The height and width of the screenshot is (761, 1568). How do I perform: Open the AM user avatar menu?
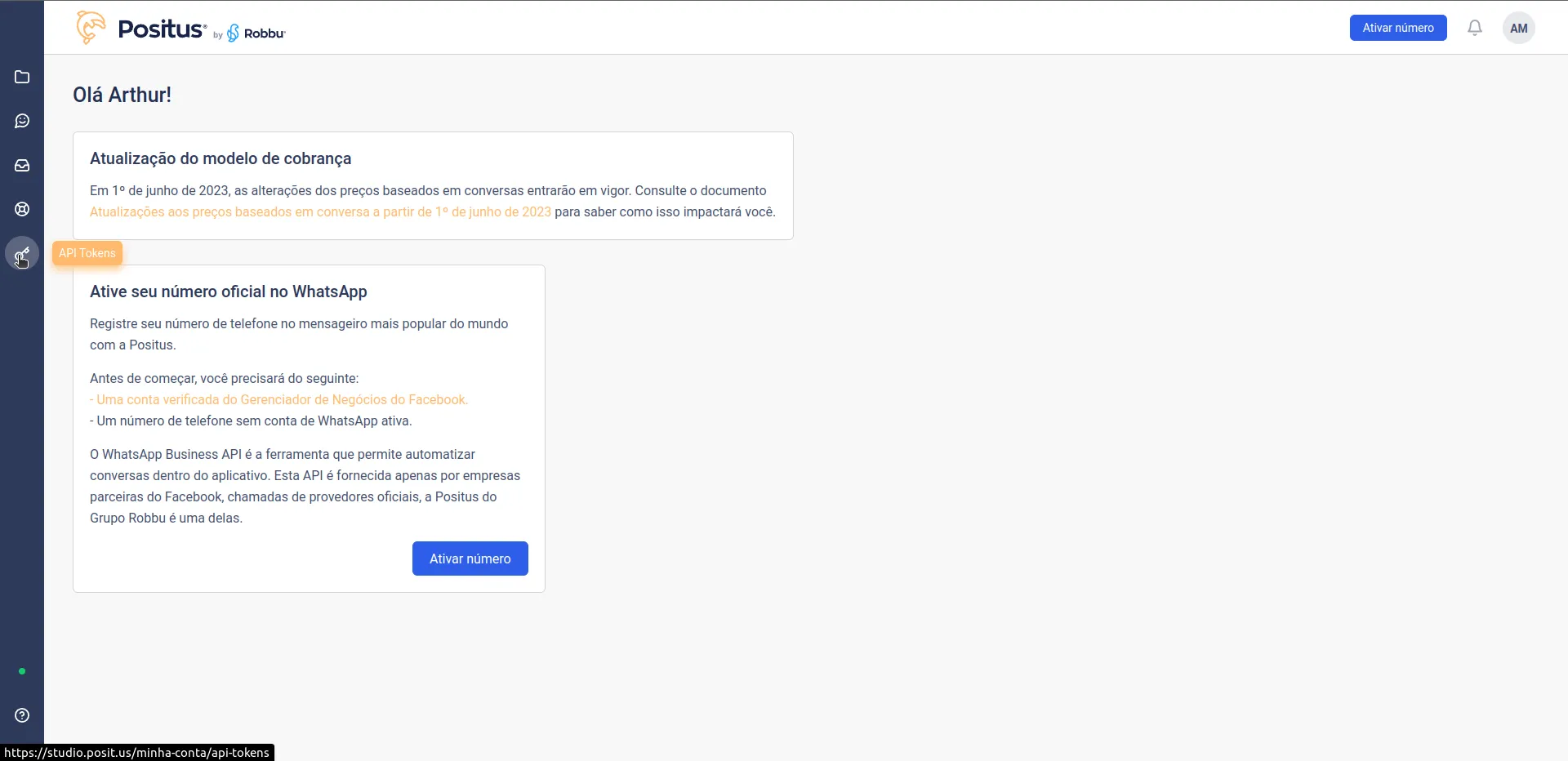tap(1518, 28)
